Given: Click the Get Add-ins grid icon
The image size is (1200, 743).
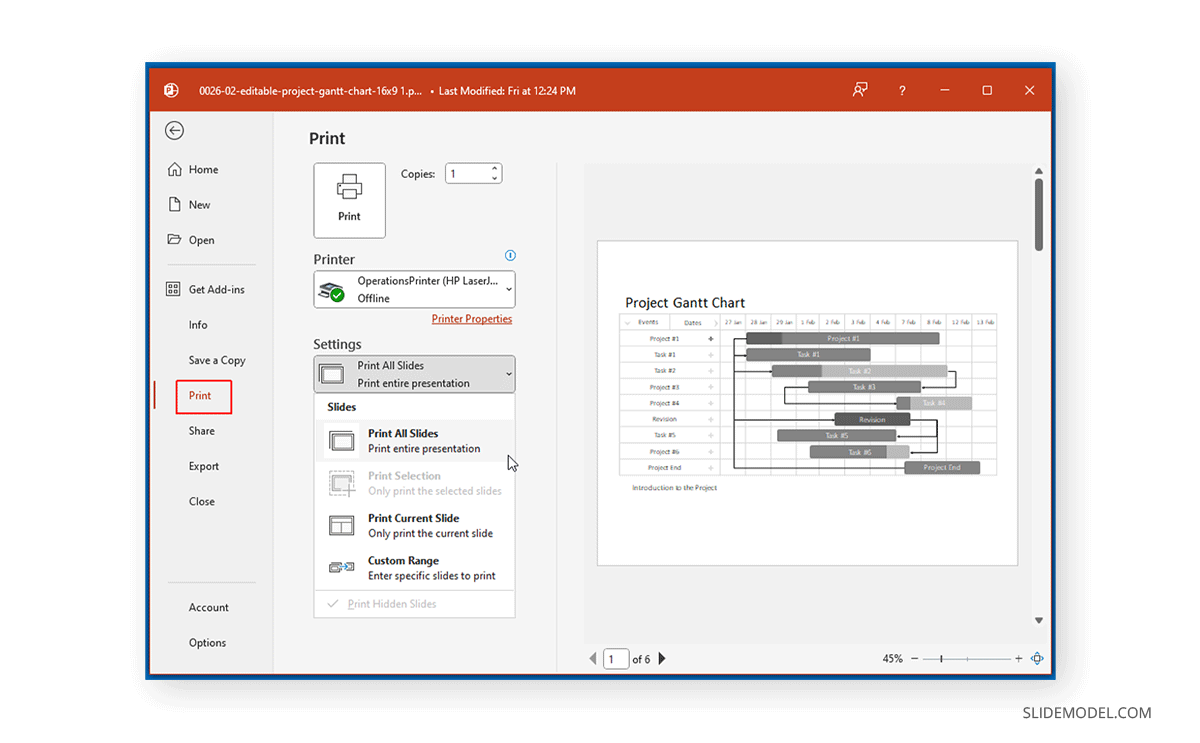Looking at the screenshot, I should point(174,289).
